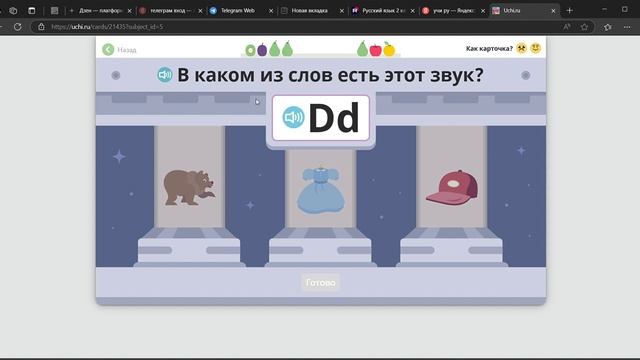This screenshot has height=360, width=640.
Task: Click the Назад link text
Action: coord(127,50)
